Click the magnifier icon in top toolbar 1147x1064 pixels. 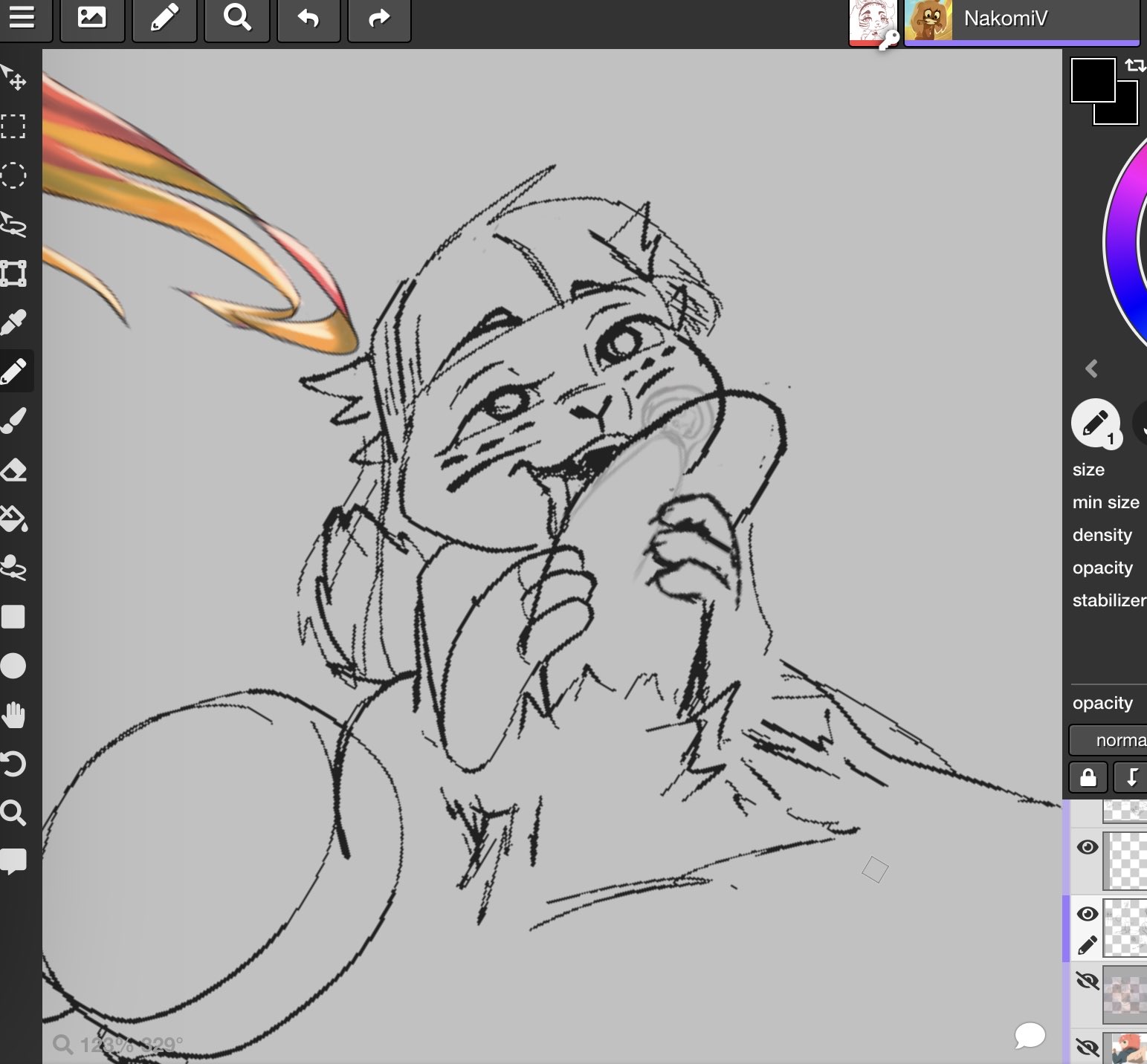(x=236, y=17)
